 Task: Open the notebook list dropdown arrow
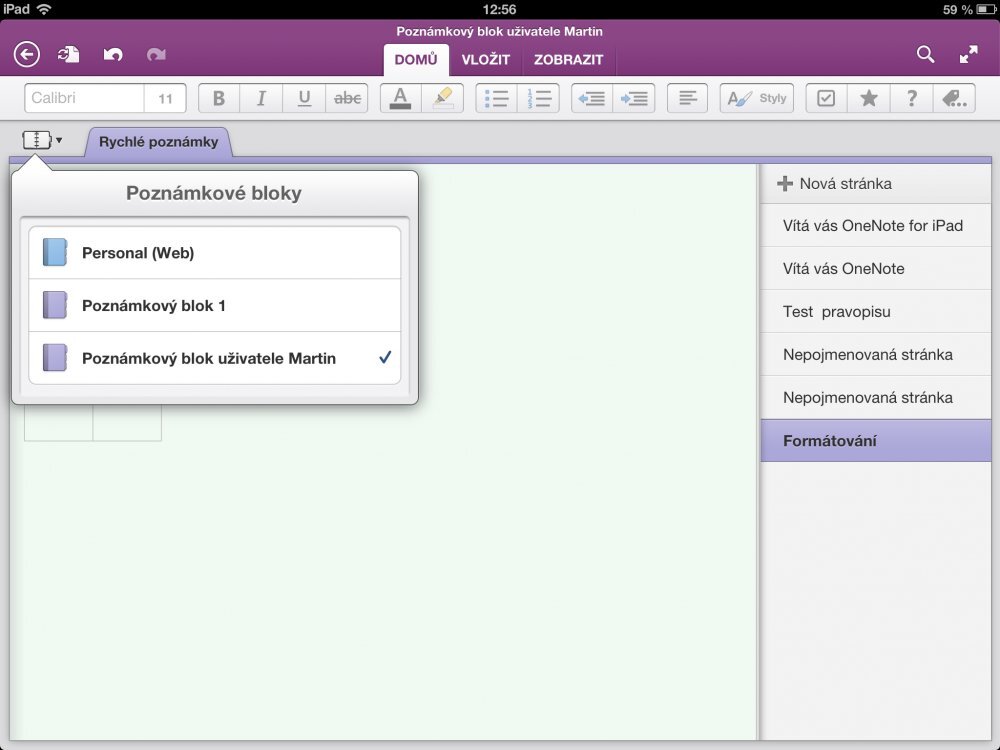56,140
